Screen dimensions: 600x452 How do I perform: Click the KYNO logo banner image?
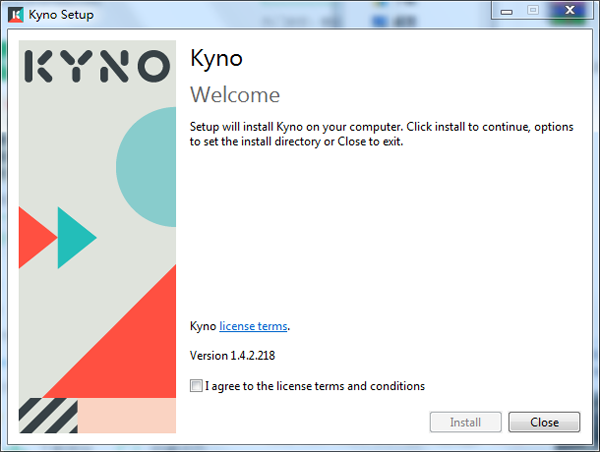coord(98,237)
